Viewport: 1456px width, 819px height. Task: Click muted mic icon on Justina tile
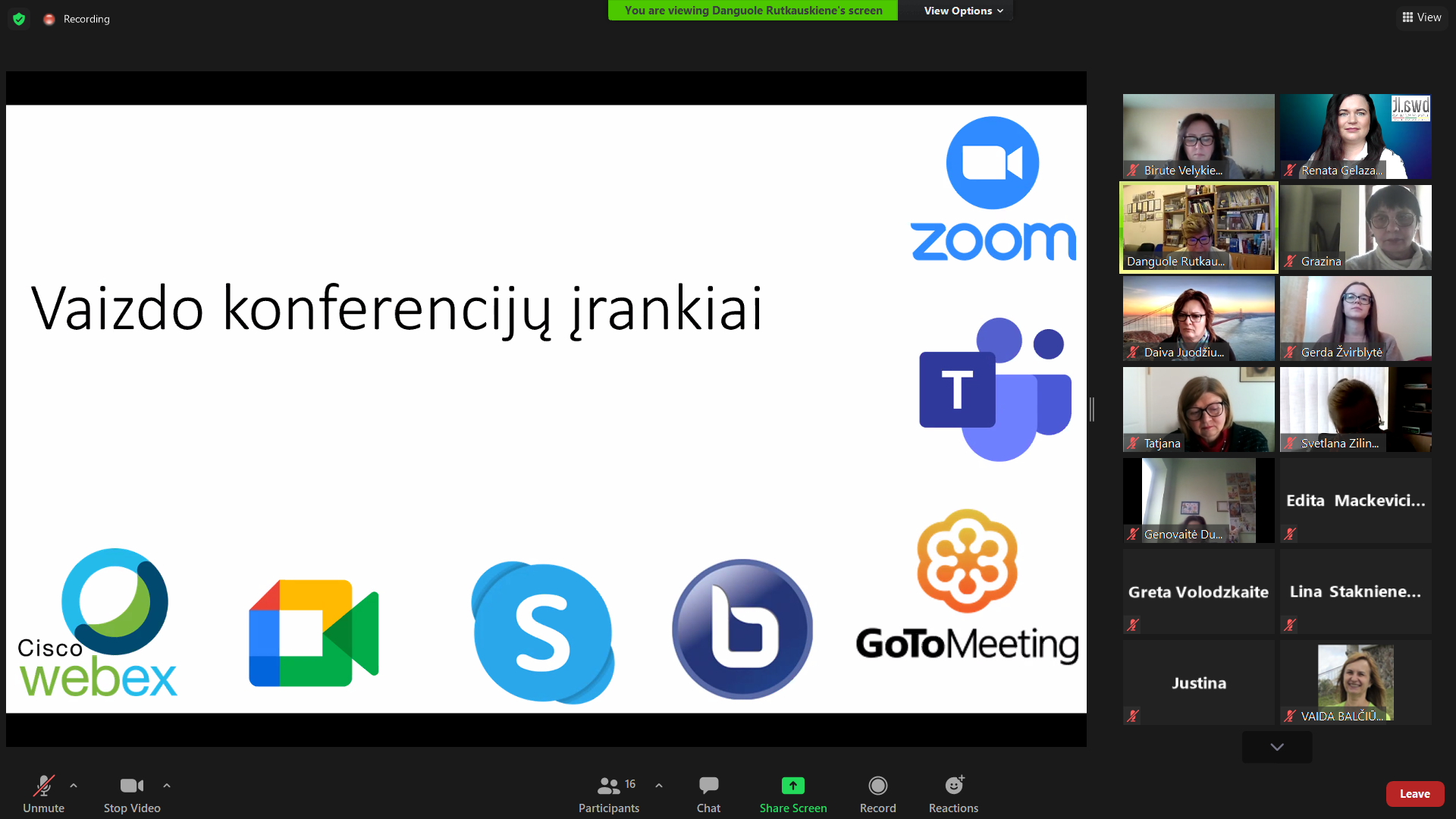[x=1133, y=715]
